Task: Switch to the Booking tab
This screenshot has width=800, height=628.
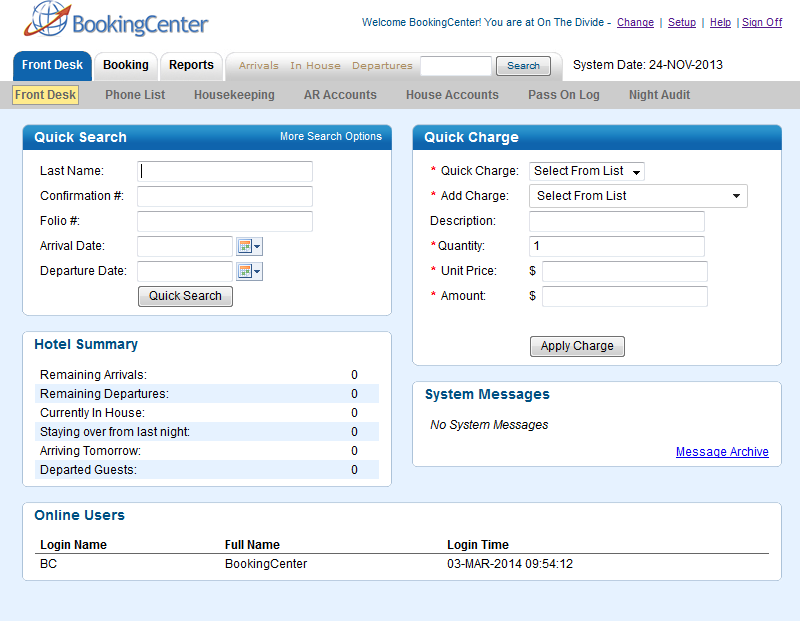Action: coord(126,66)
